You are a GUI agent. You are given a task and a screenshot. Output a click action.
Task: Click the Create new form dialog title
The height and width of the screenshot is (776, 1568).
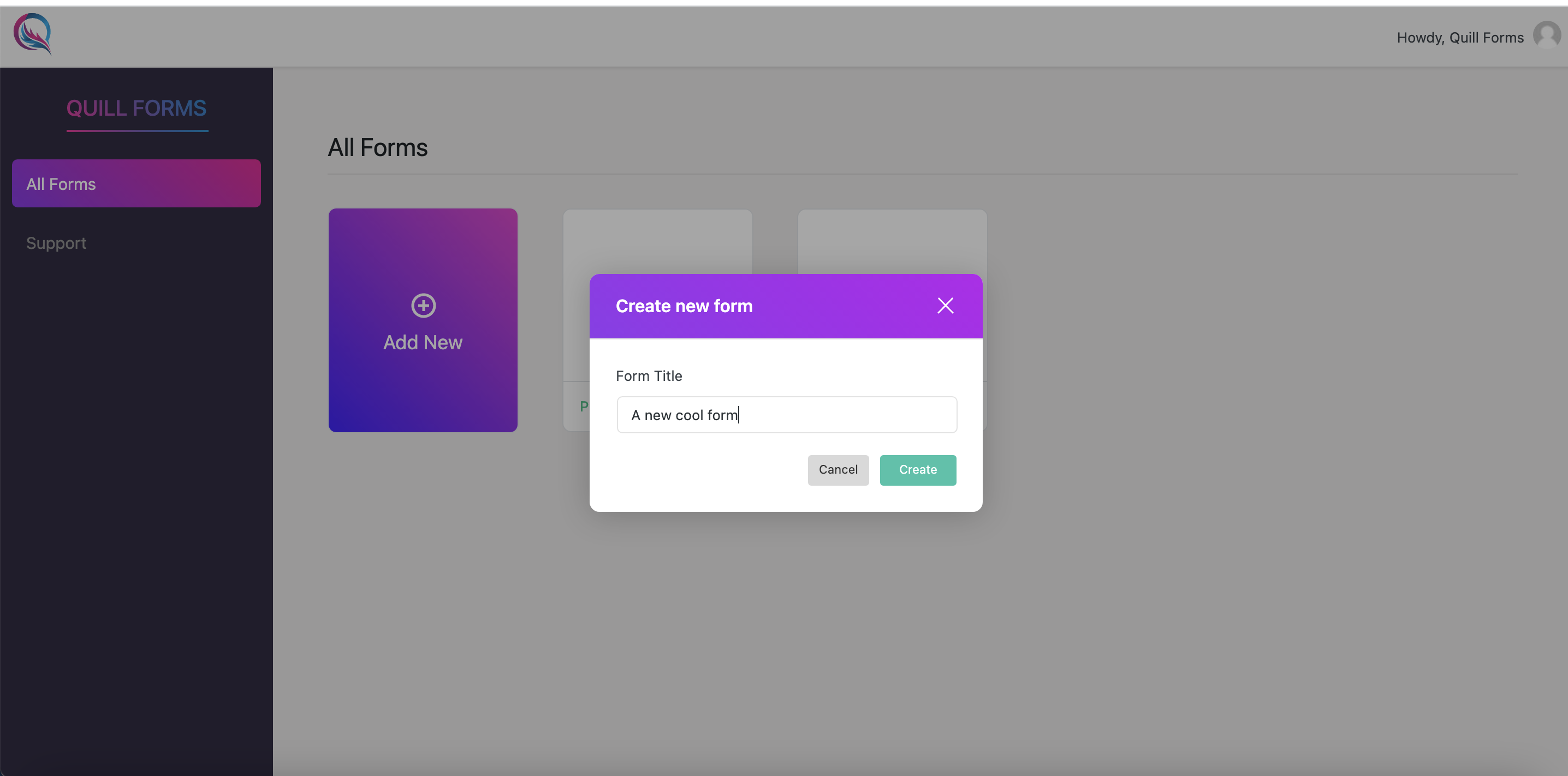[x=684, y=306]
